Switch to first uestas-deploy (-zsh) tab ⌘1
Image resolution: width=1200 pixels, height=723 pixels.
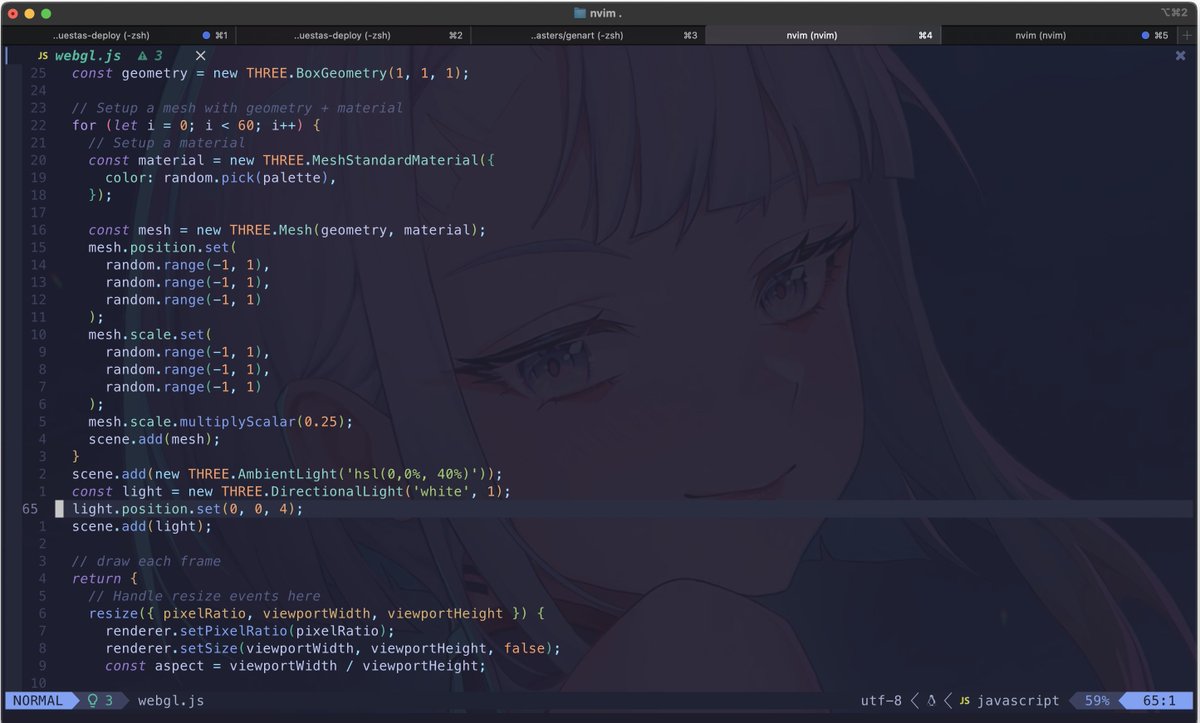[118, 35]
